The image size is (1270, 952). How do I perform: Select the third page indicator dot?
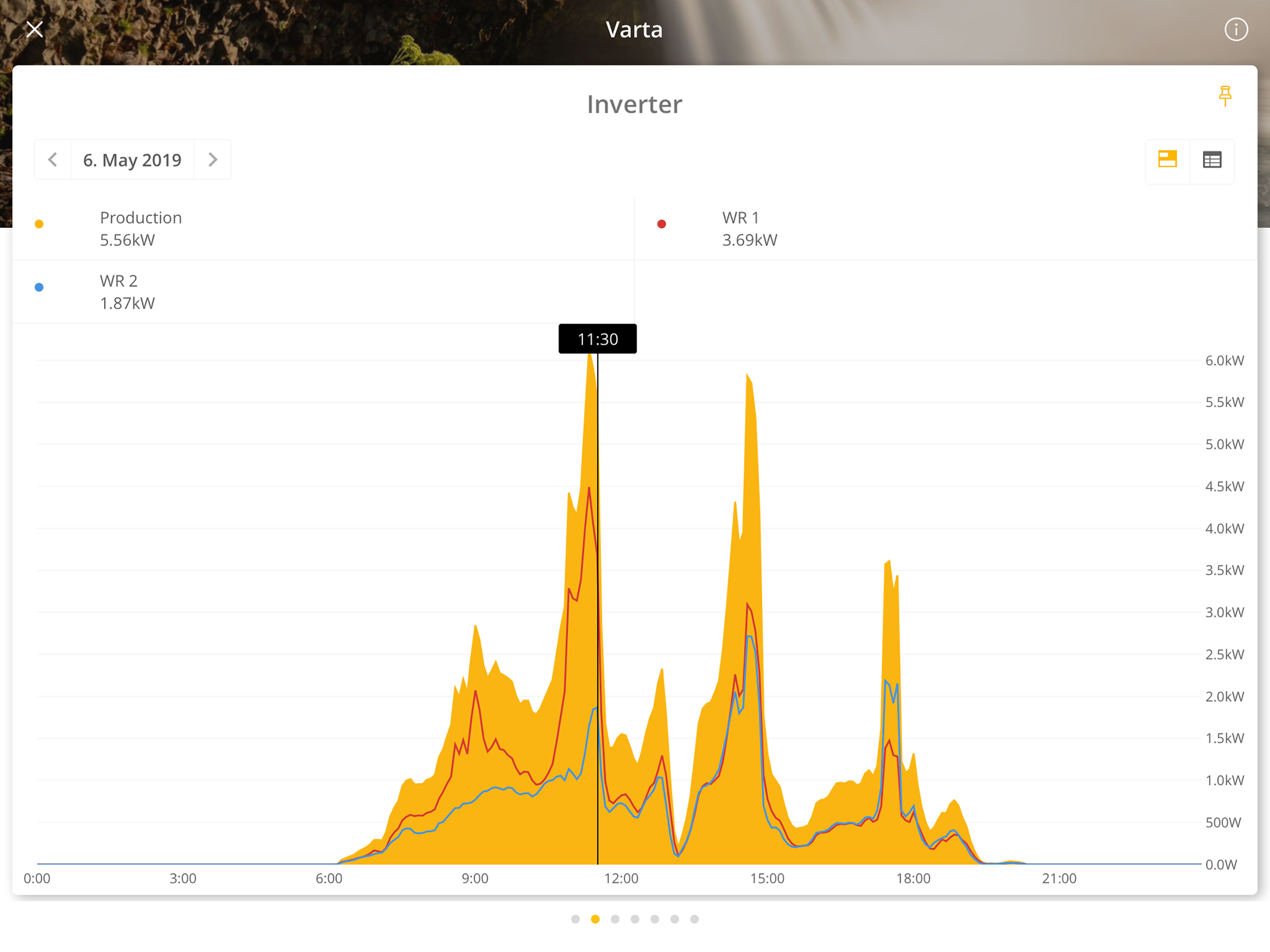[615, 919]
